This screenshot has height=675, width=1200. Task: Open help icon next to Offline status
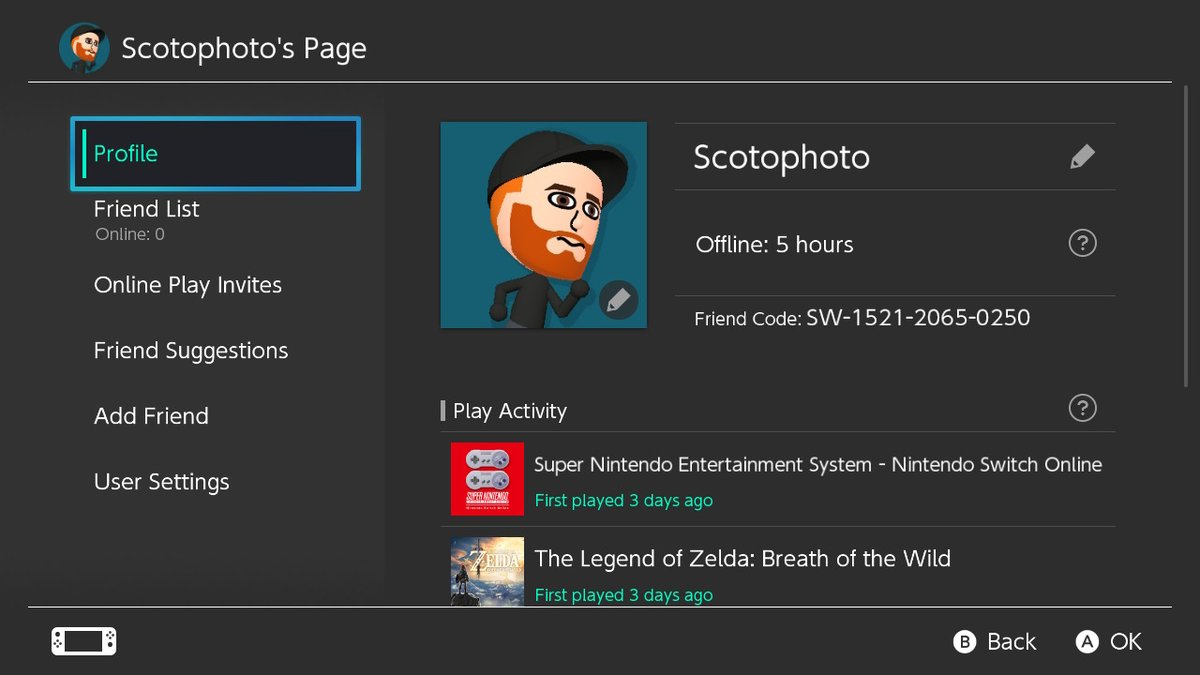click(x=1082, y=243)
